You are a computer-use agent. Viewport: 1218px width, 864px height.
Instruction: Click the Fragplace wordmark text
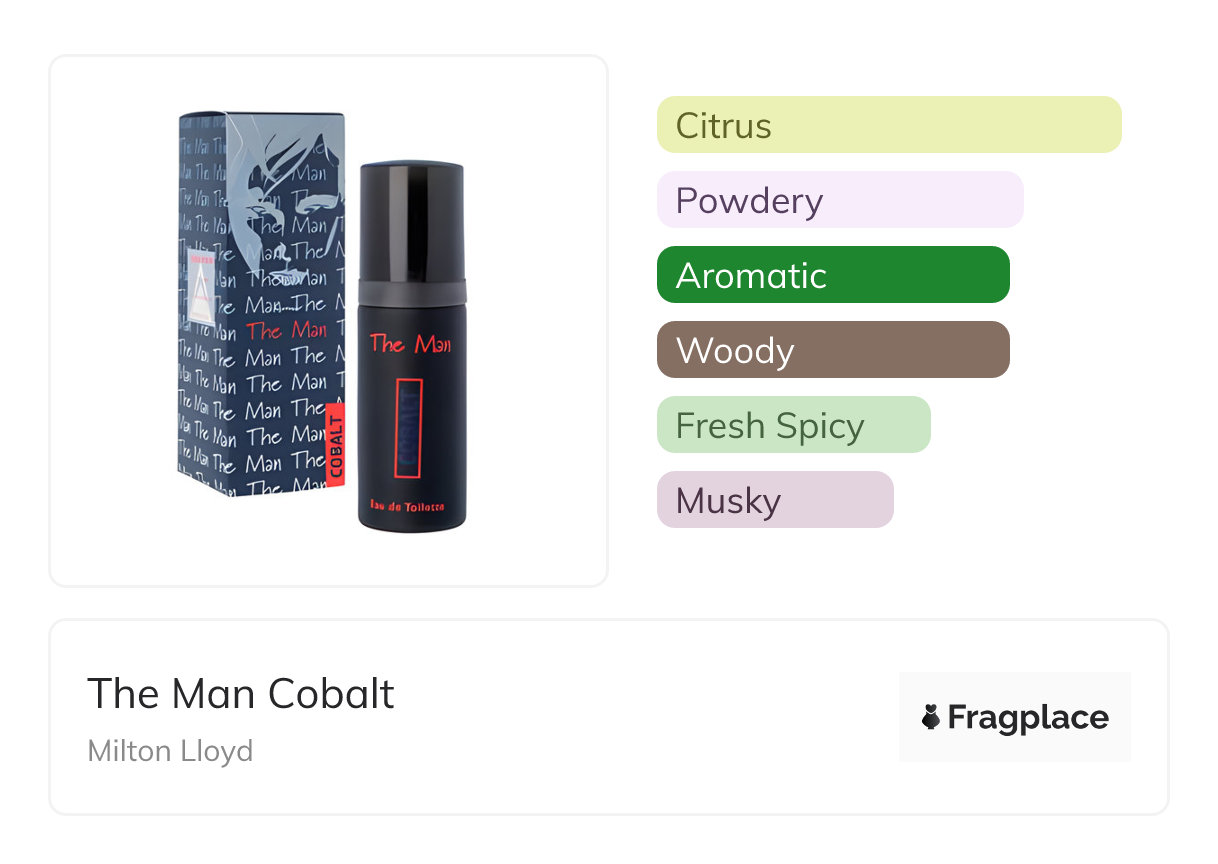[1028, 717]
